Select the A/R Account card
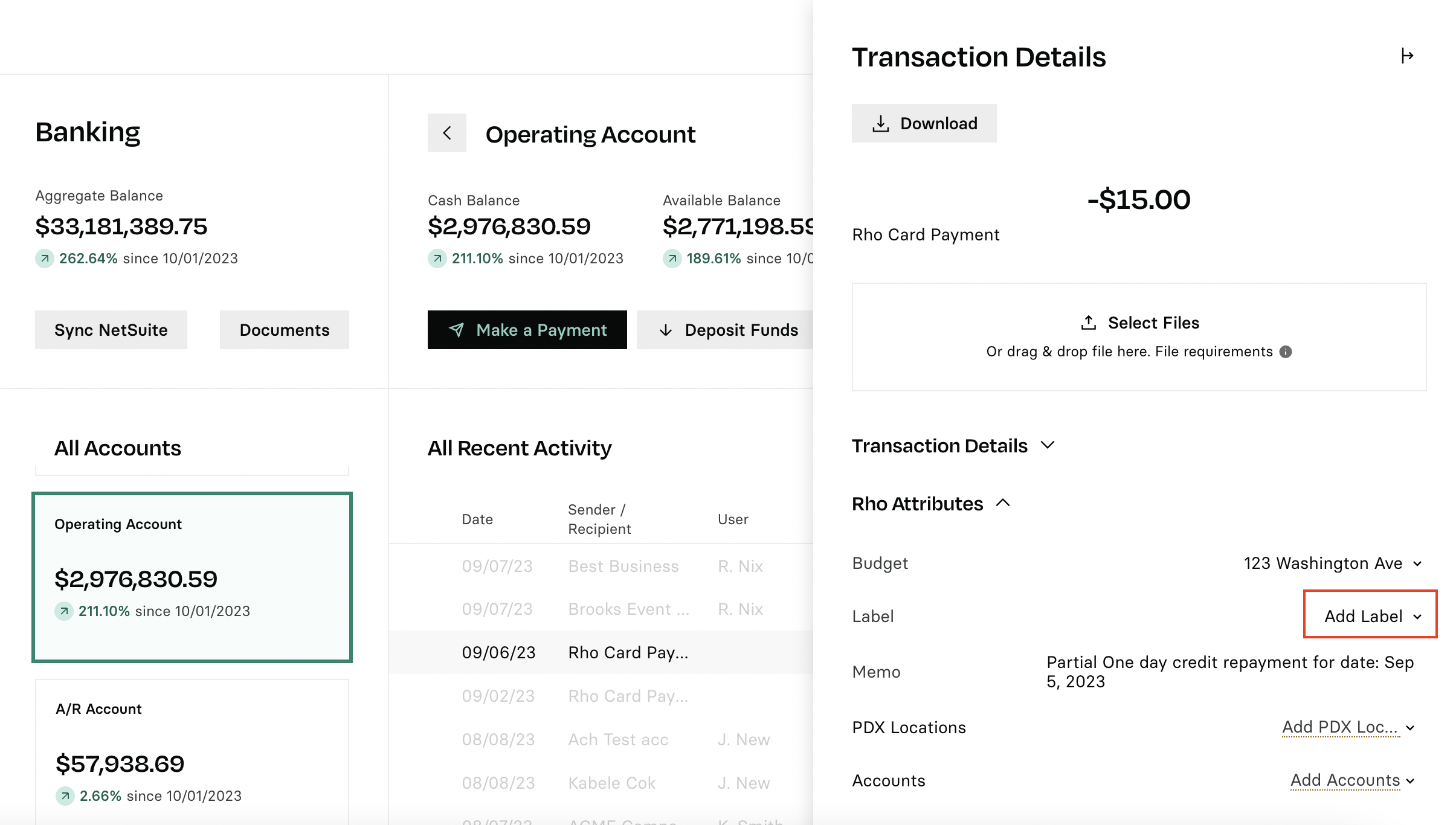The width and height of the screenshot is (1456, 825). coord(192,752)
